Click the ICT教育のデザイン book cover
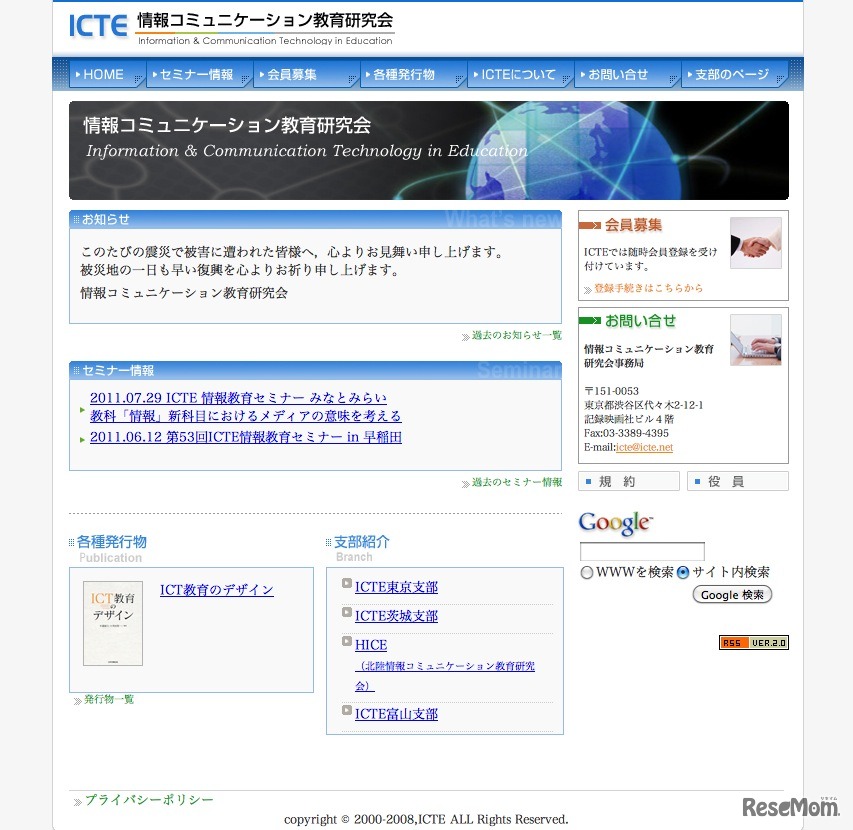This screenshot has height=830, width=853. [112, 621]
